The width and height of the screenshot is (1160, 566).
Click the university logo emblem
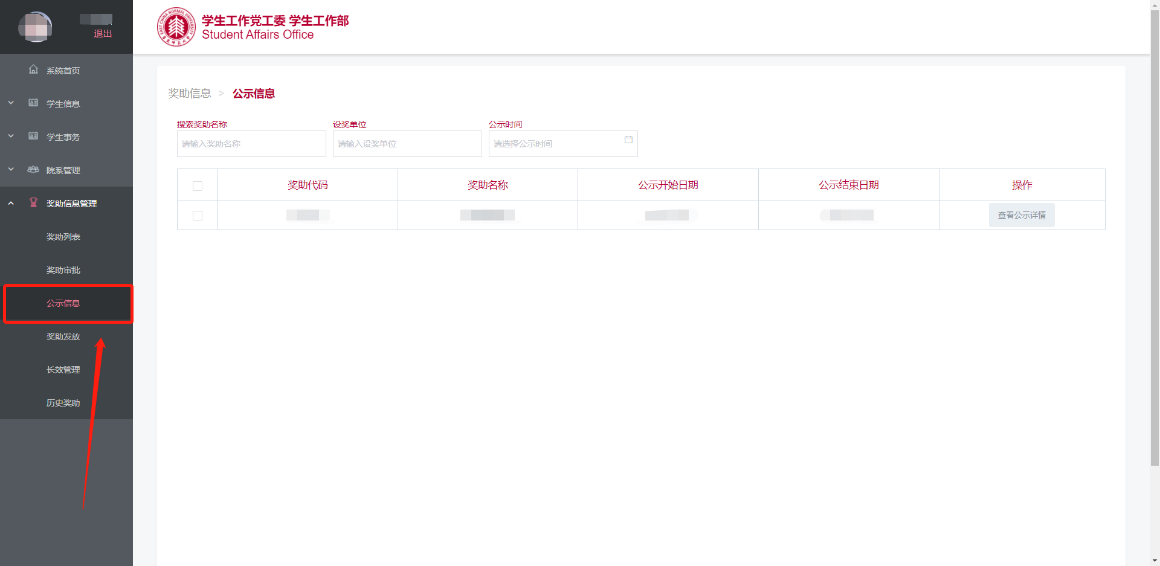pos(176,27)
